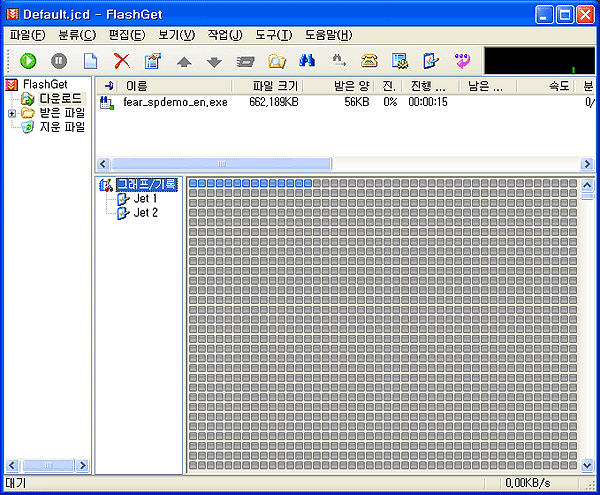
Task: Select Jet 2 in detail tree
Action: click(145, 213)
